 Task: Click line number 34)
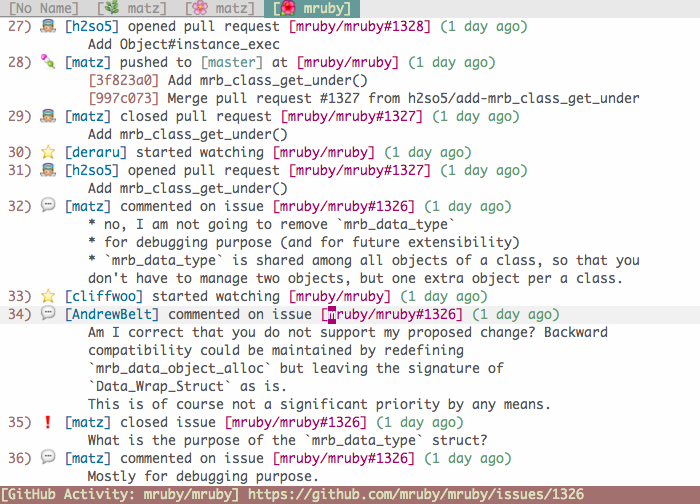point(20,314)
